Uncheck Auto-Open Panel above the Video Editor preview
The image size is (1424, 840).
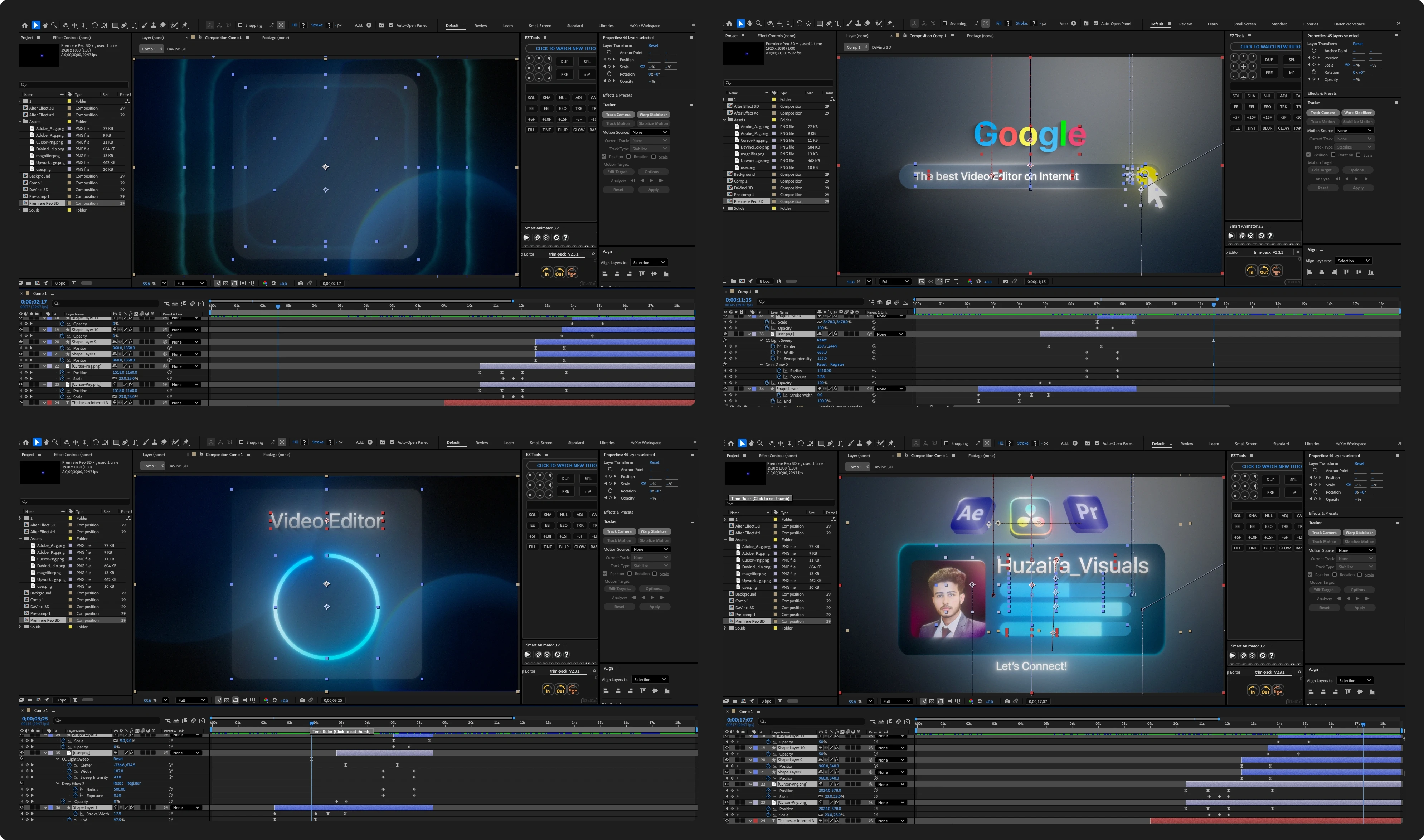[392, 442]
